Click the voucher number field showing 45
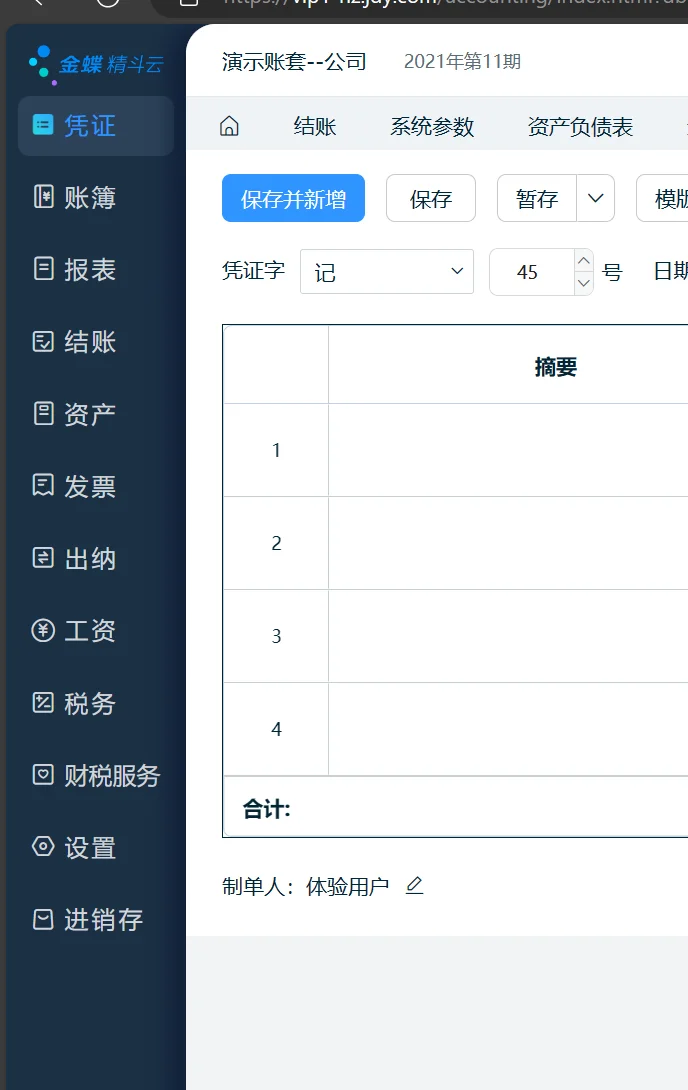 point(532,272)
